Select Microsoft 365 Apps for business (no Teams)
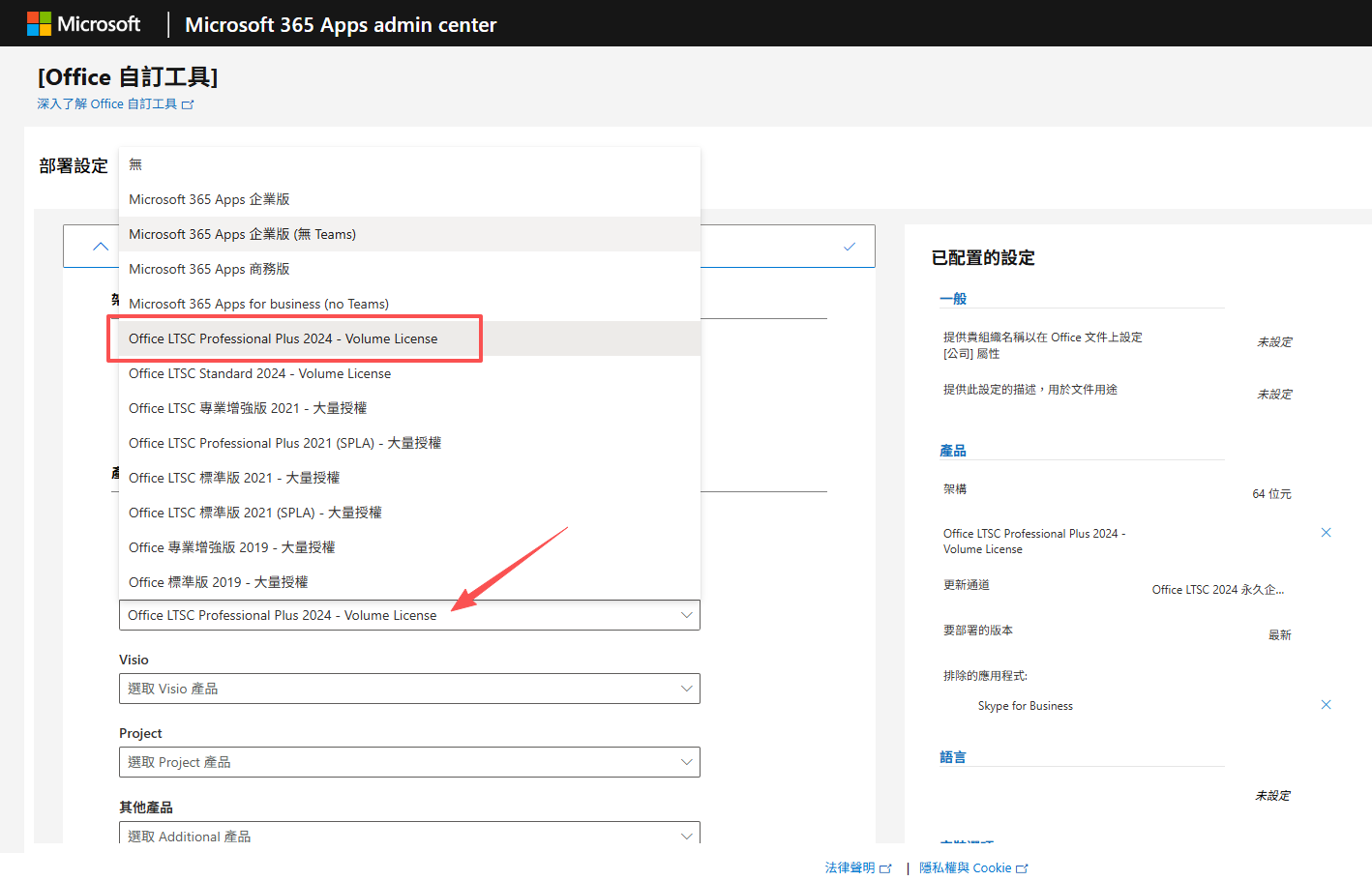 (x=409, y=304)
